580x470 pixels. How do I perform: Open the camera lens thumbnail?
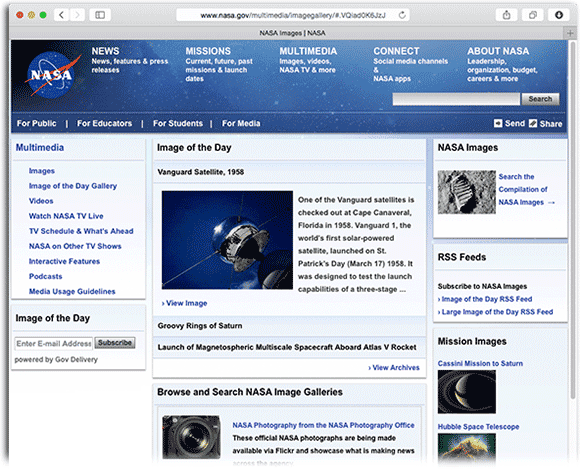point(191,437)
